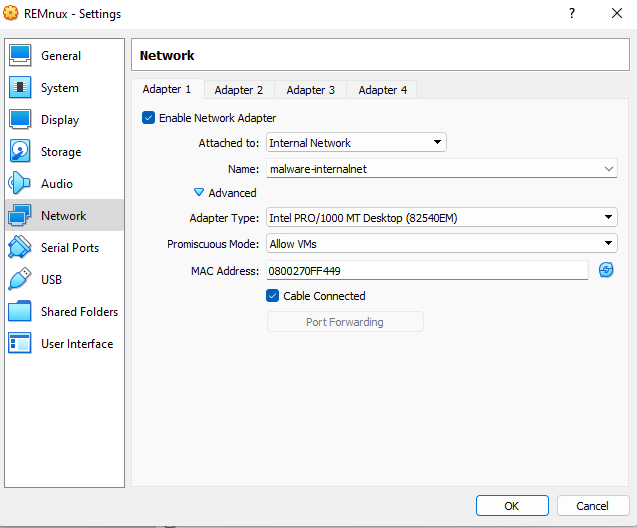Open the Promiscuous Mode dropdown
Viewport: 637px width, 528px height.
coord(441,243)
